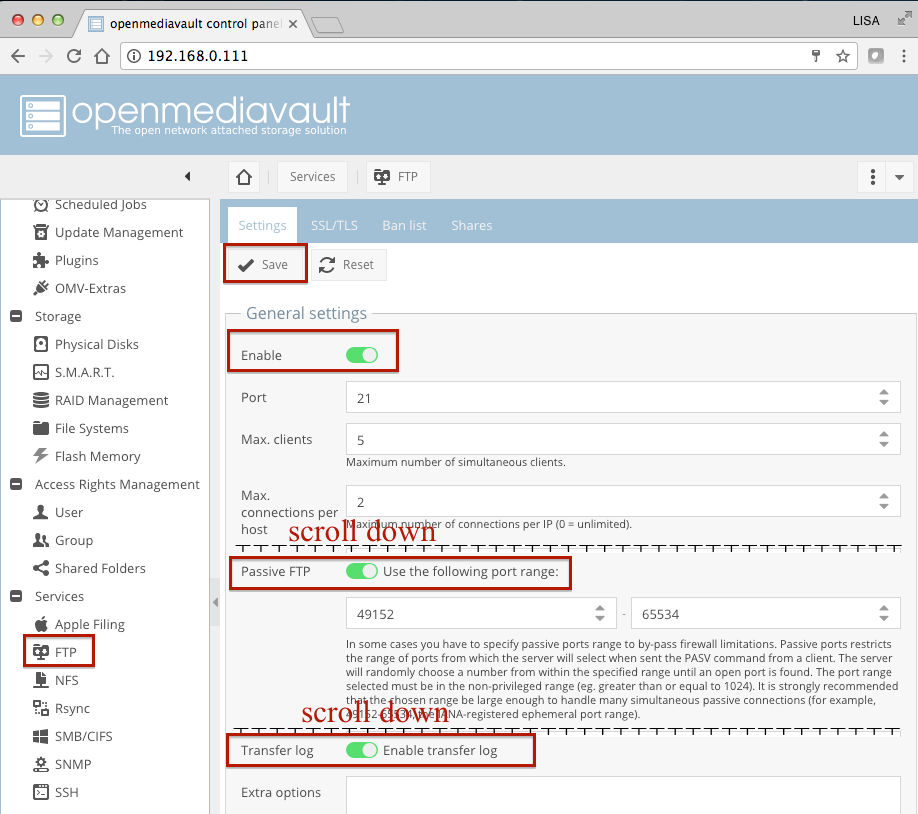Click the Physical Disks icon
918x814 pixels.
[40, 344]
